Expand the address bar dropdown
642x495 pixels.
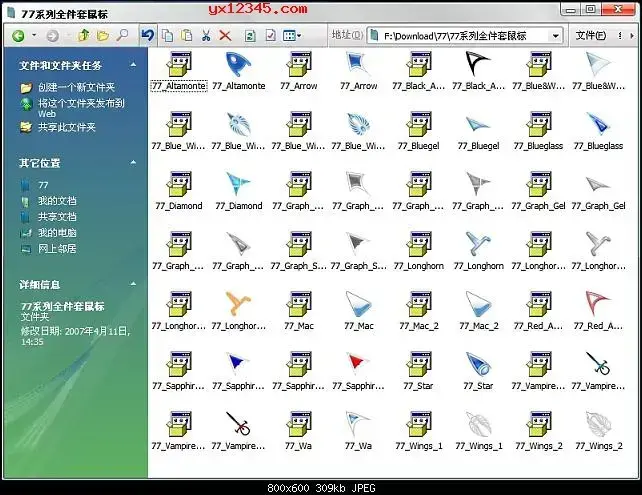556,36
